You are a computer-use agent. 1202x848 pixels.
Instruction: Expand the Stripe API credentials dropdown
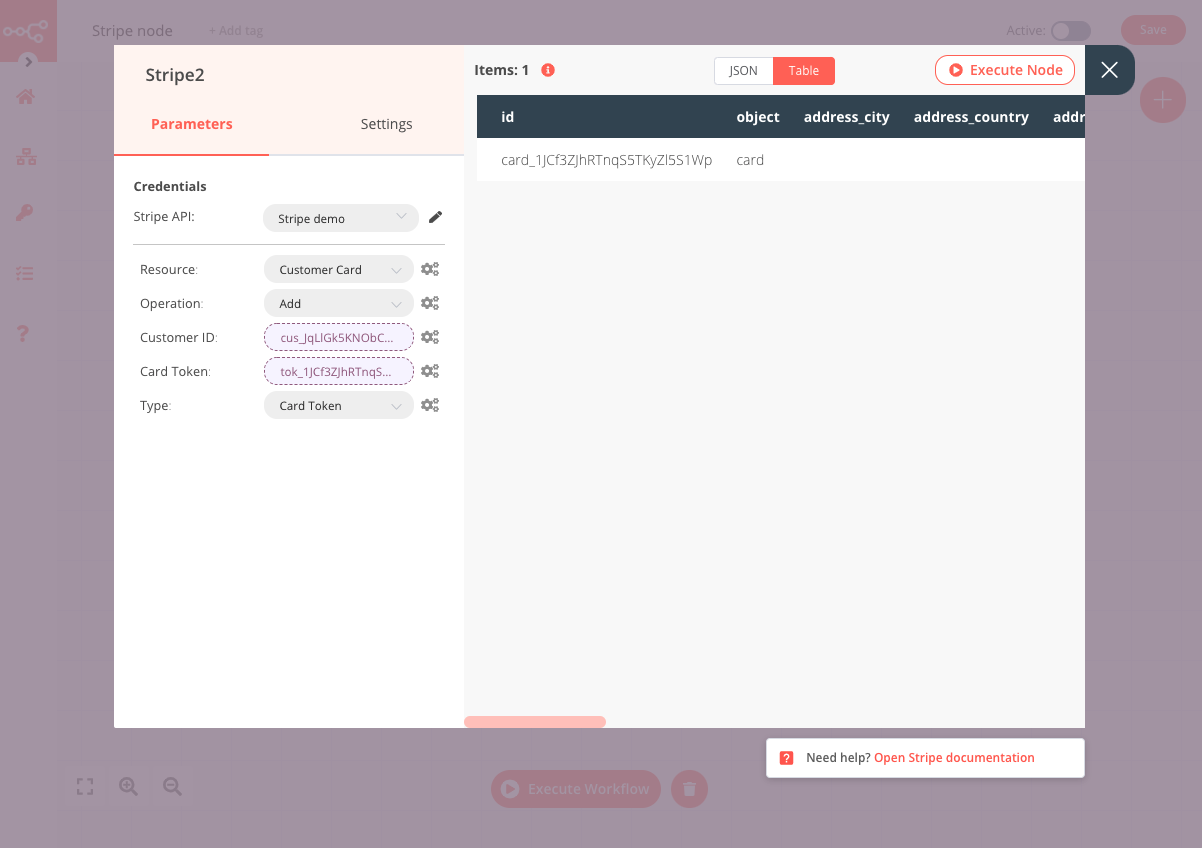pyautogui.click(x=340, y=218)
